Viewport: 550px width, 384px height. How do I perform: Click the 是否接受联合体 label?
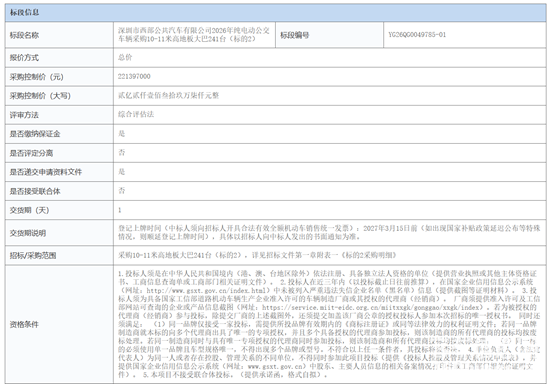point(35,191)
